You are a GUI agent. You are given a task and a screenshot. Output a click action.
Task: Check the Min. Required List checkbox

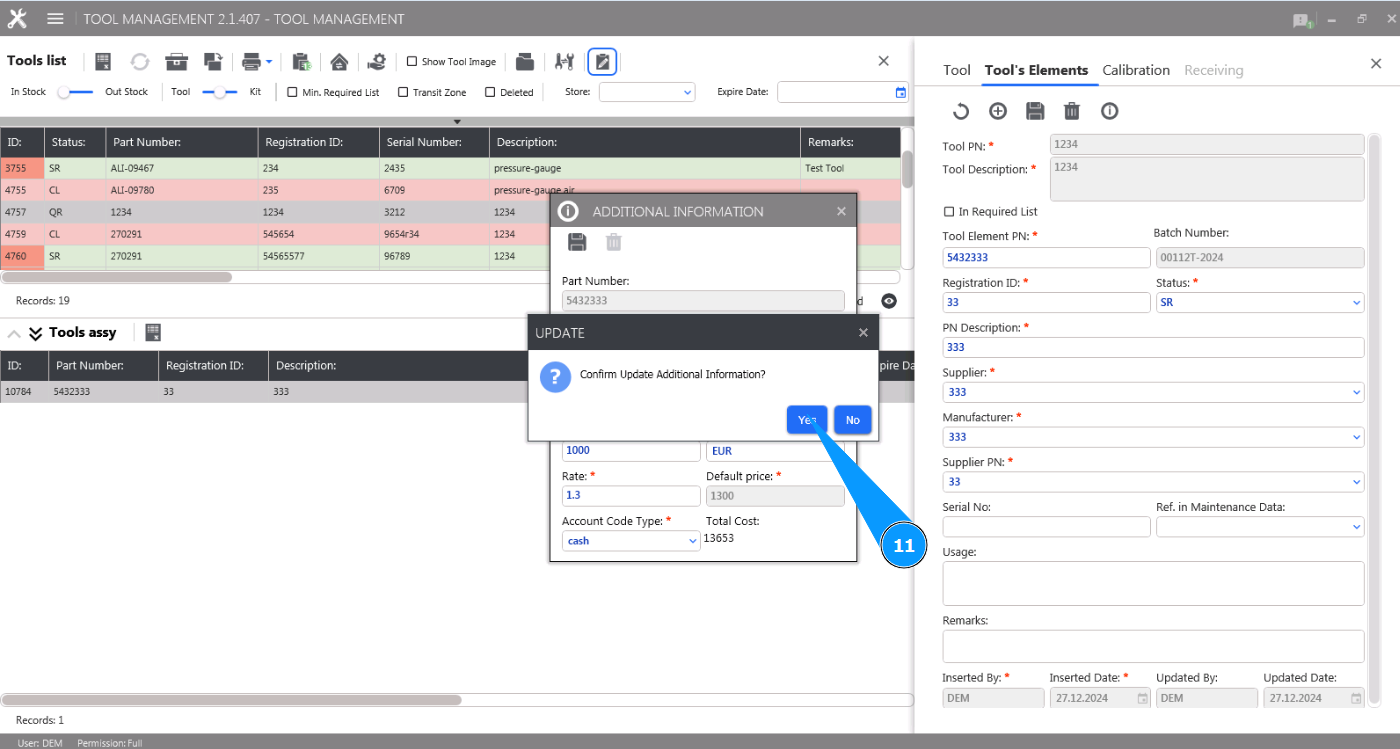[293, 92]
